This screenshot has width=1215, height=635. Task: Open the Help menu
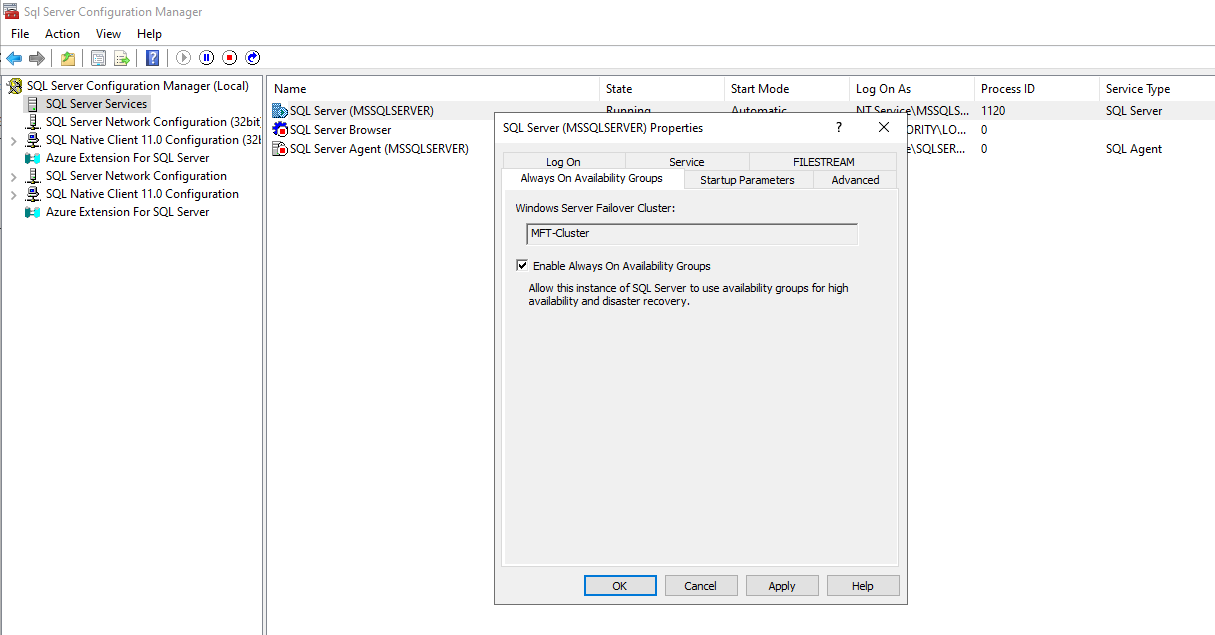coord(149,34)
